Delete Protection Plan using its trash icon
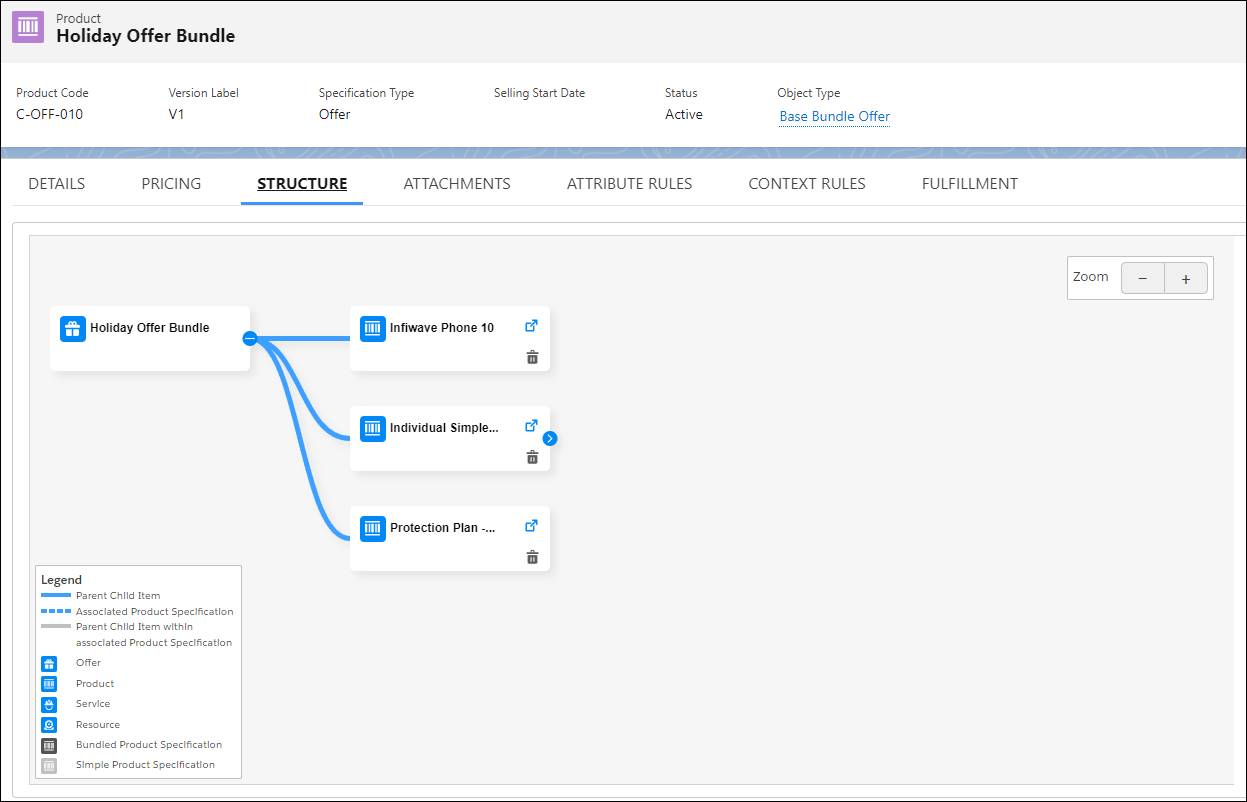Screen dimensions: 1247x802 532,557
